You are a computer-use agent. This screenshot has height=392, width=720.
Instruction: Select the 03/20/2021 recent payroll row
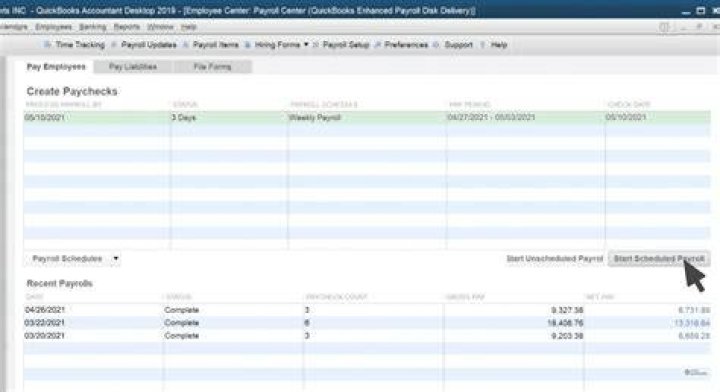(x=367, y=336)
